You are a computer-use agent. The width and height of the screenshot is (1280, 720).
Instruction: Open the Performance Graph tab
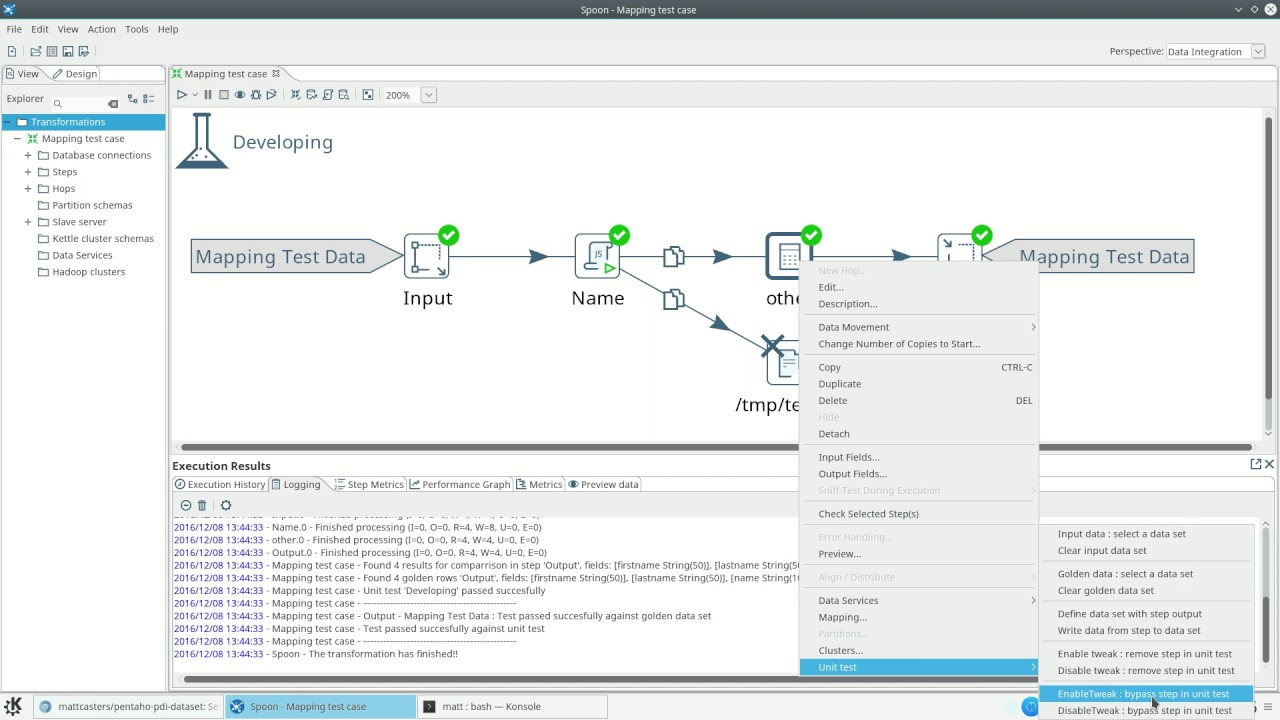tap(460, 484)
